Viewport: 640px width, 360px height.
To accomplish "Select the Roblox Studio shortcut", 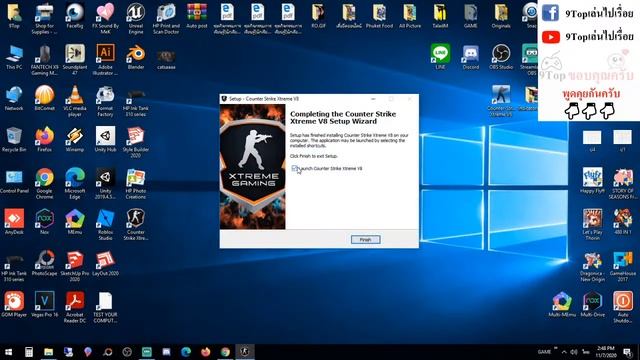I will click(105, 224).
